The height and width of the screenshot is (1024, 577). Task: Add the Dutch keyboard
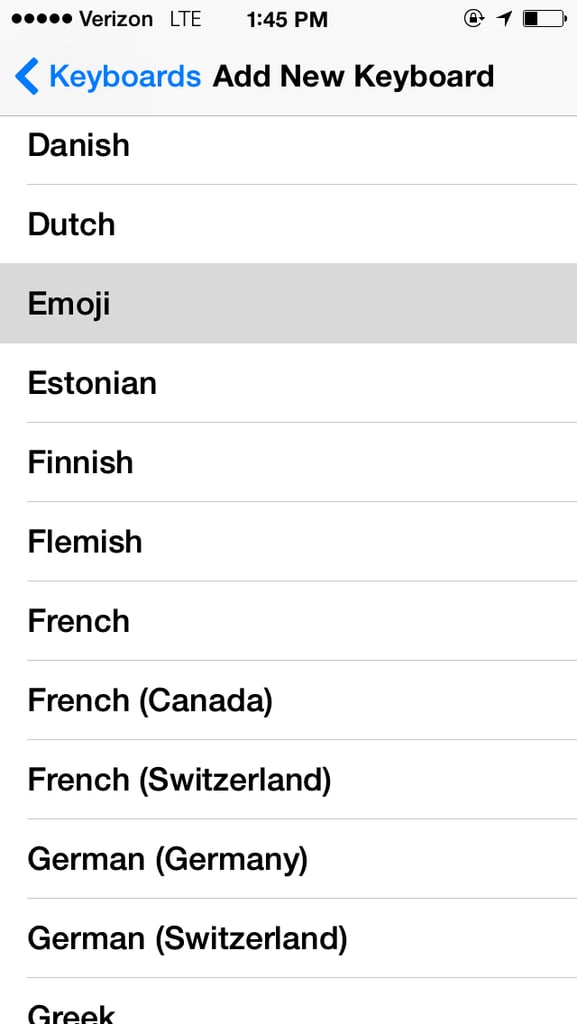click(288, 224)
